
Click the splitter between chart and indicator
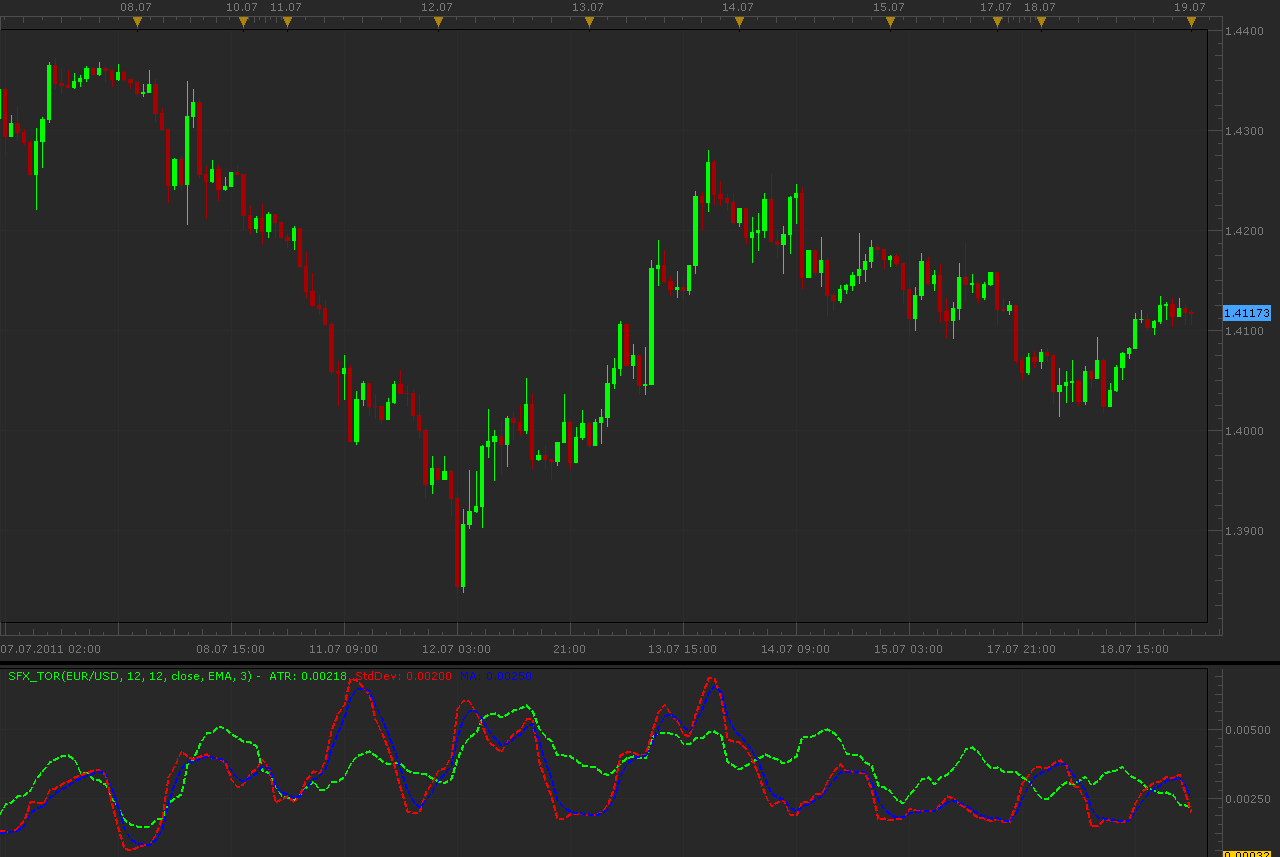click(x=640, y=662)
